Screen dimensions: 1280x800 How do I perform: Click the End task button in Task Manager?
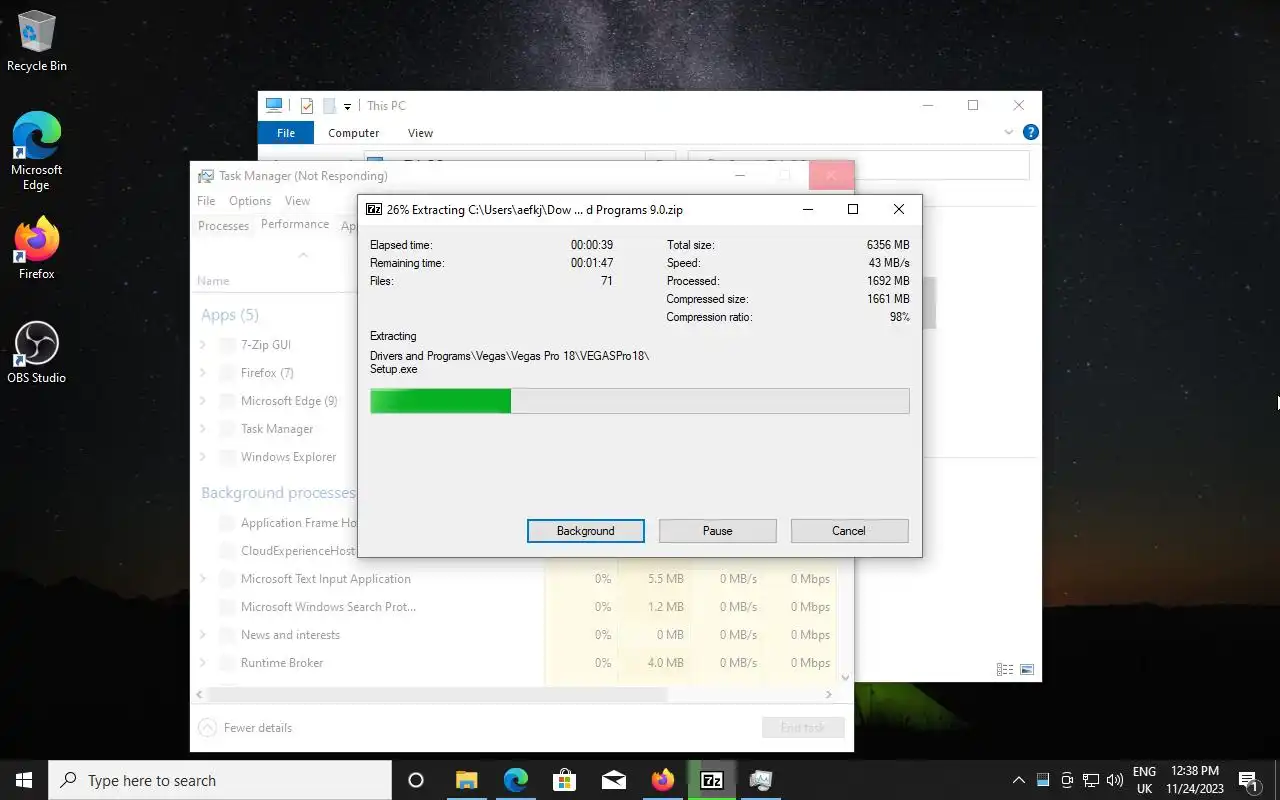[803, 728]
